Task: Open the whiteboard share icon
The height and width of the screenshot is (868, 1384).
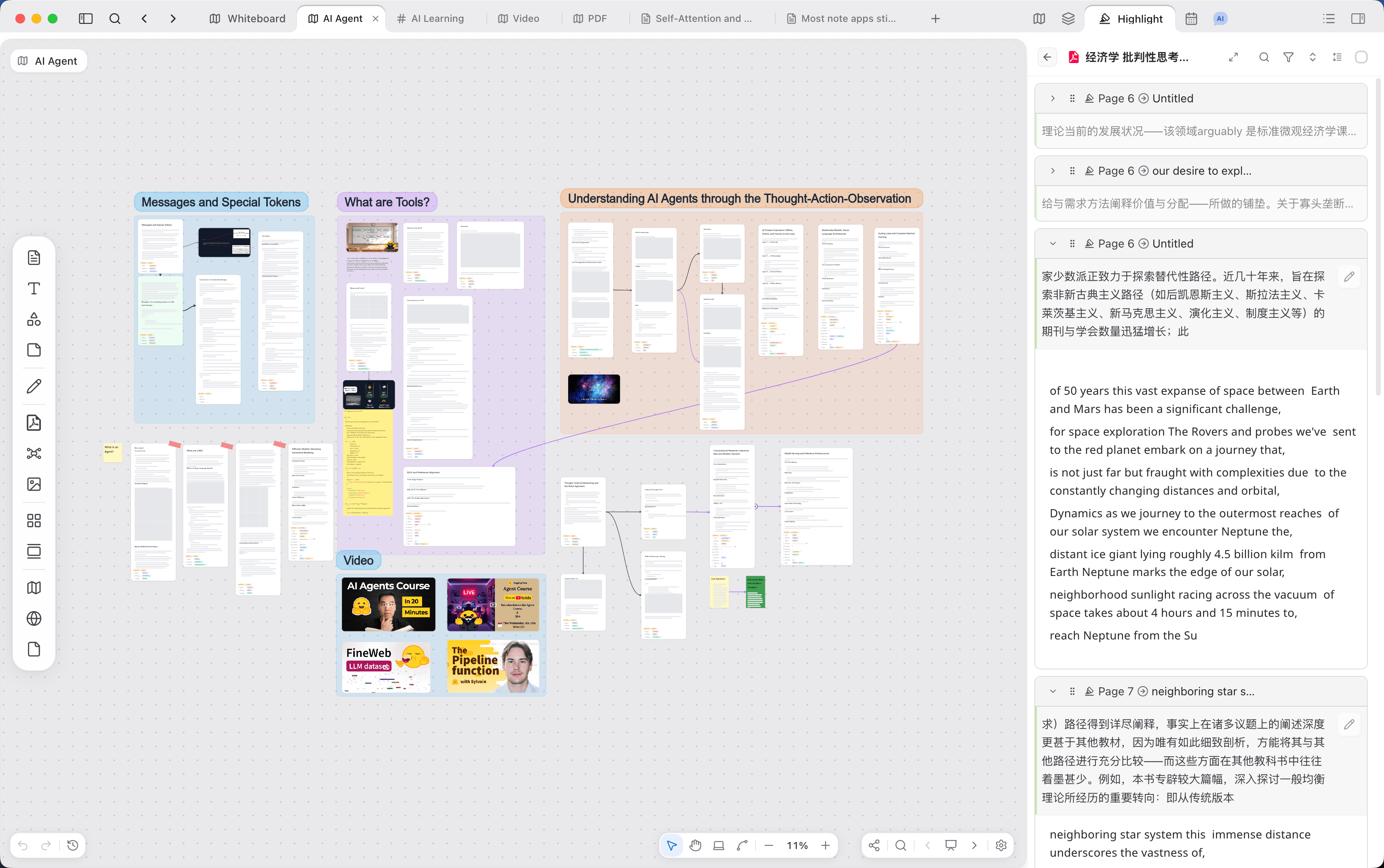Action: point(874,845)
